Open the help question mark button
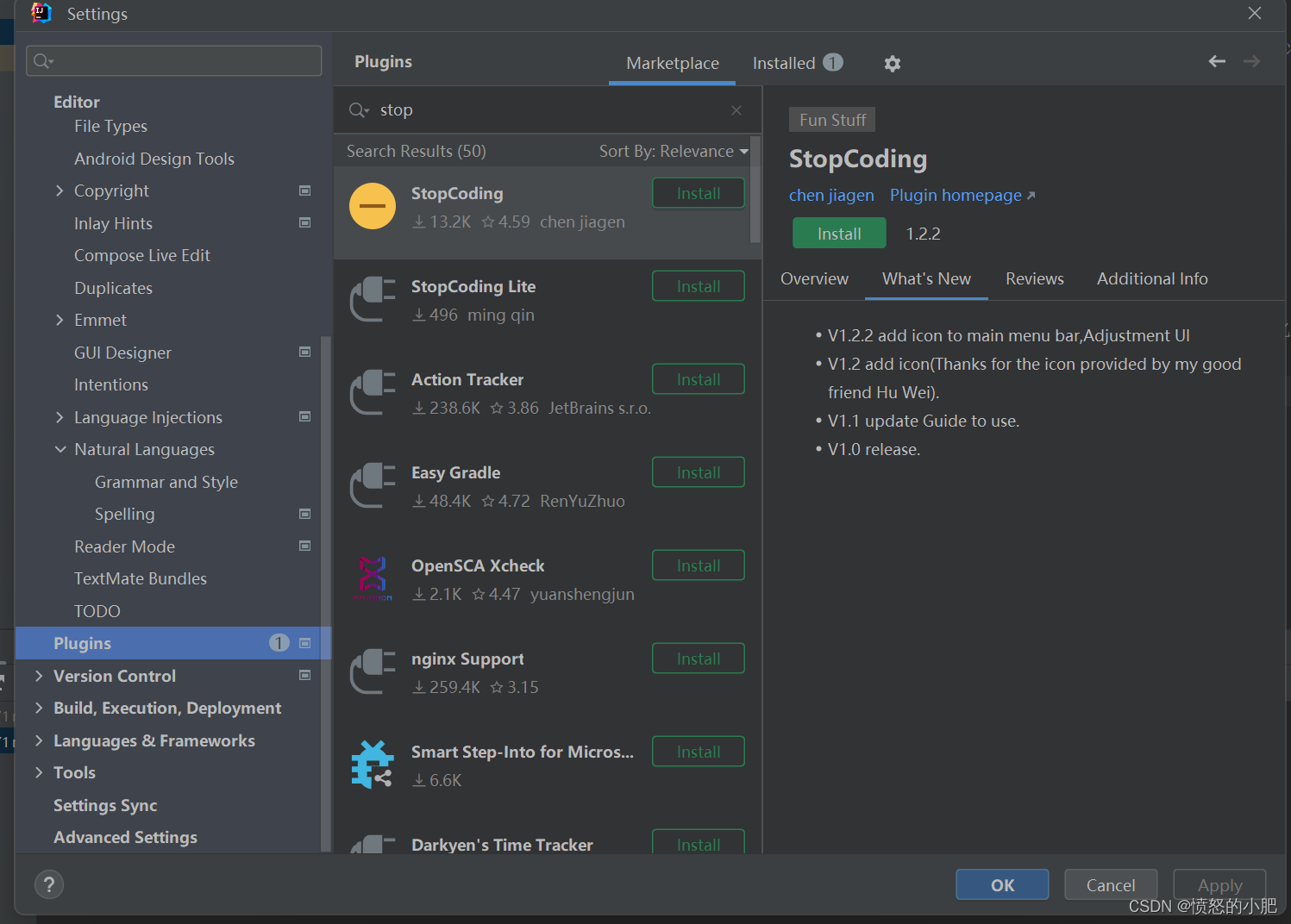 [49, 884]
